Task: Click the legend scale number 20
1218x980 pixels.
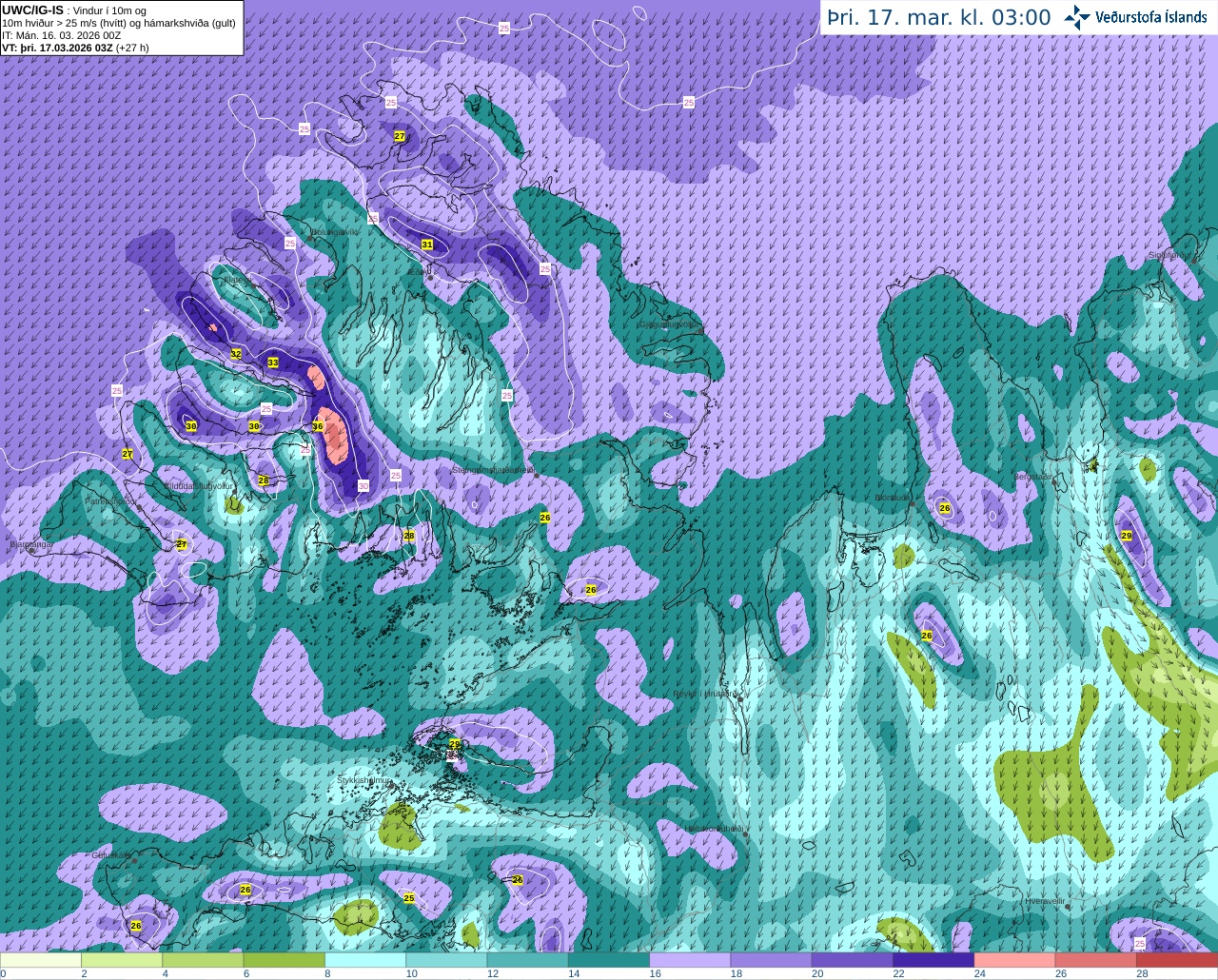Action: coord(817,973)
